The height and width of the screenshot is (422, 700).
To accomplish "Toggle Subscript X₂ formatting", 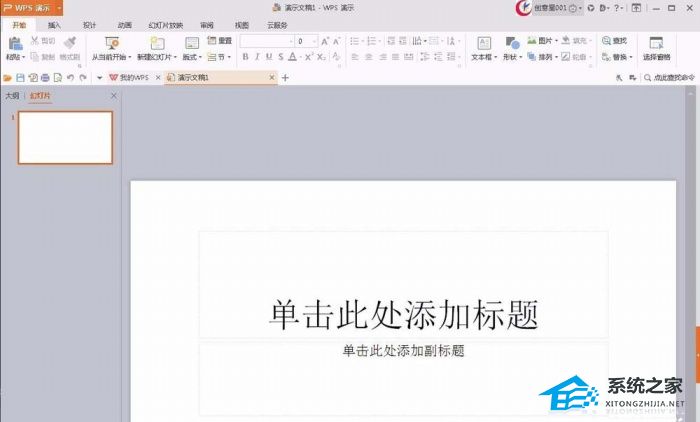I will 321,57.
